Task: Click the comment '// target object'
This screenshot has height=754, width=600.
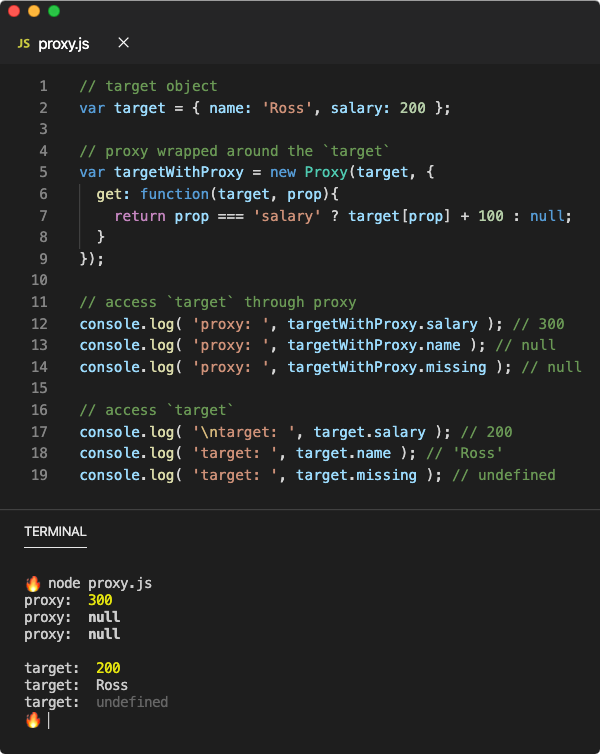Action: click(149, 87)
